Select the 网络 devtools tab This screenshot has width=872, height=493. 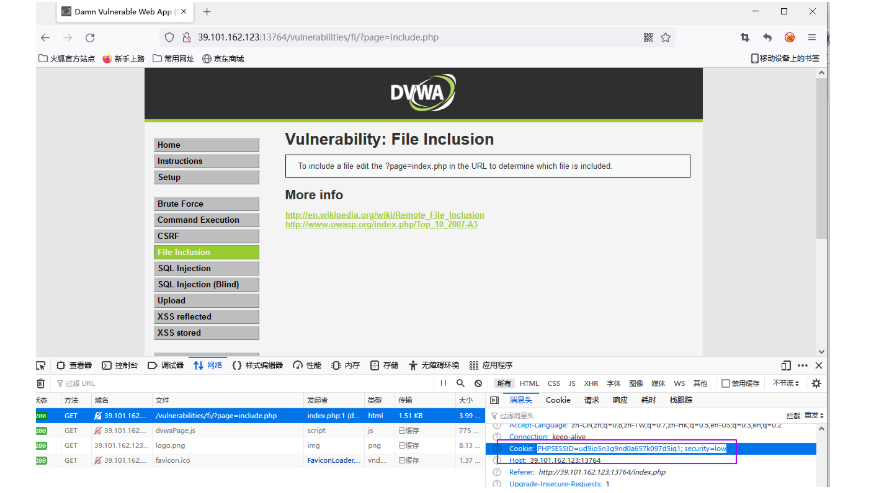pos(208,366)
